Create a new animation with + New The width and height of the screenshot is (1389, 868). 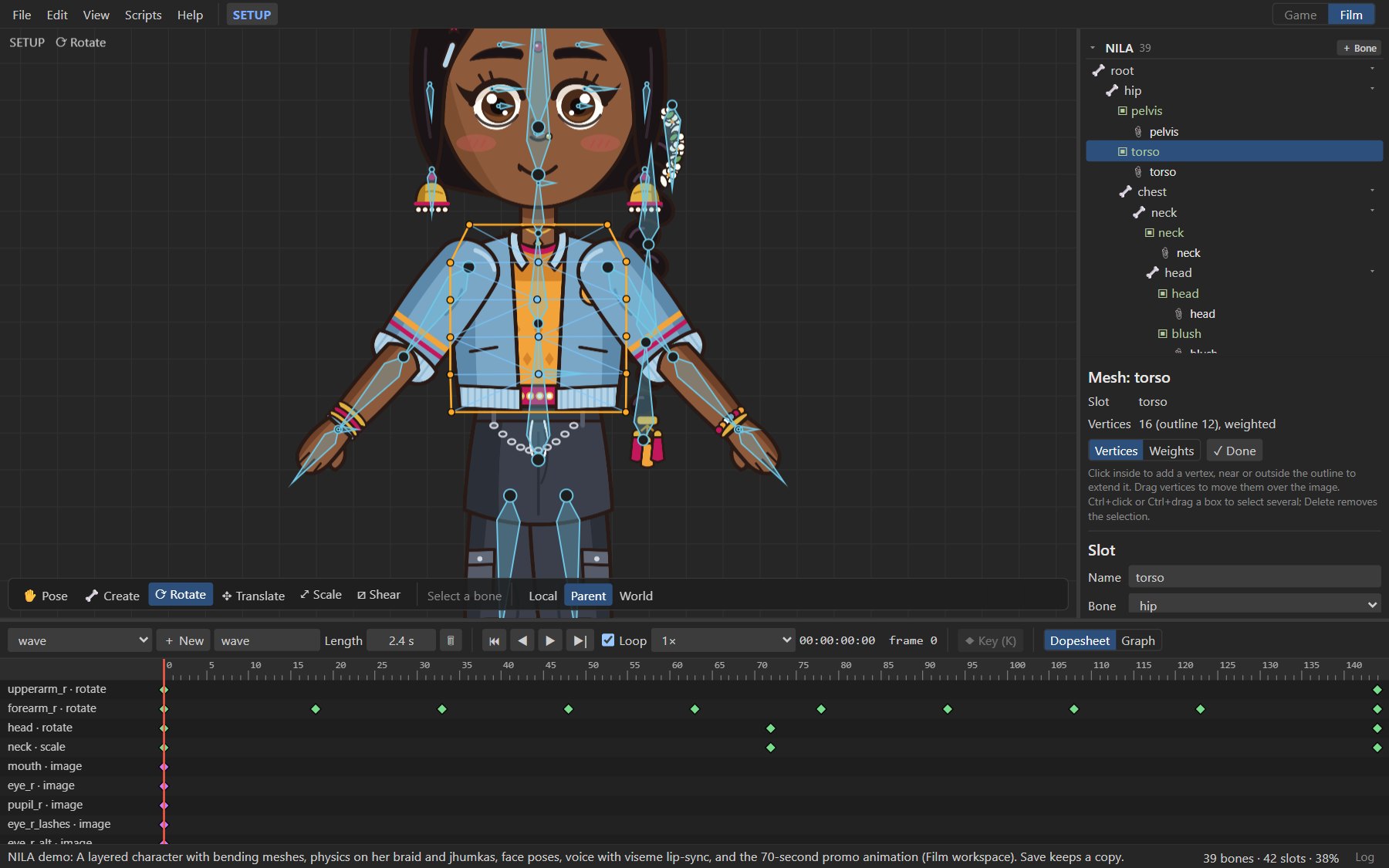[x=184, y=640]
